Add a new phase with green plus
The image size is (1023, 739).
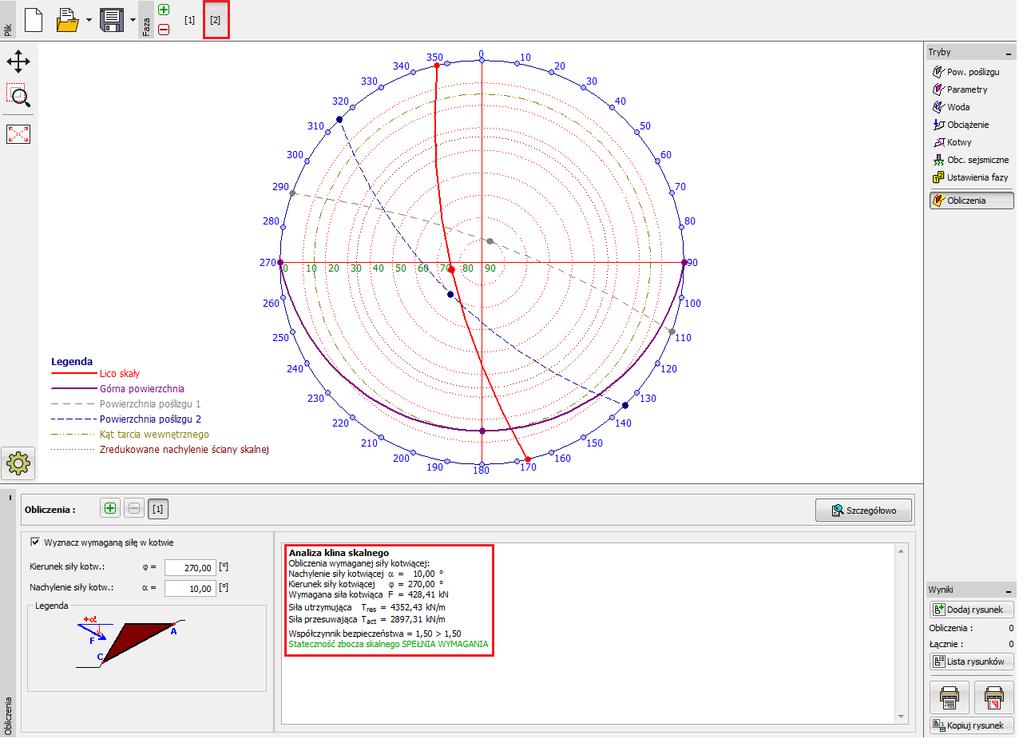click(164, 10)
